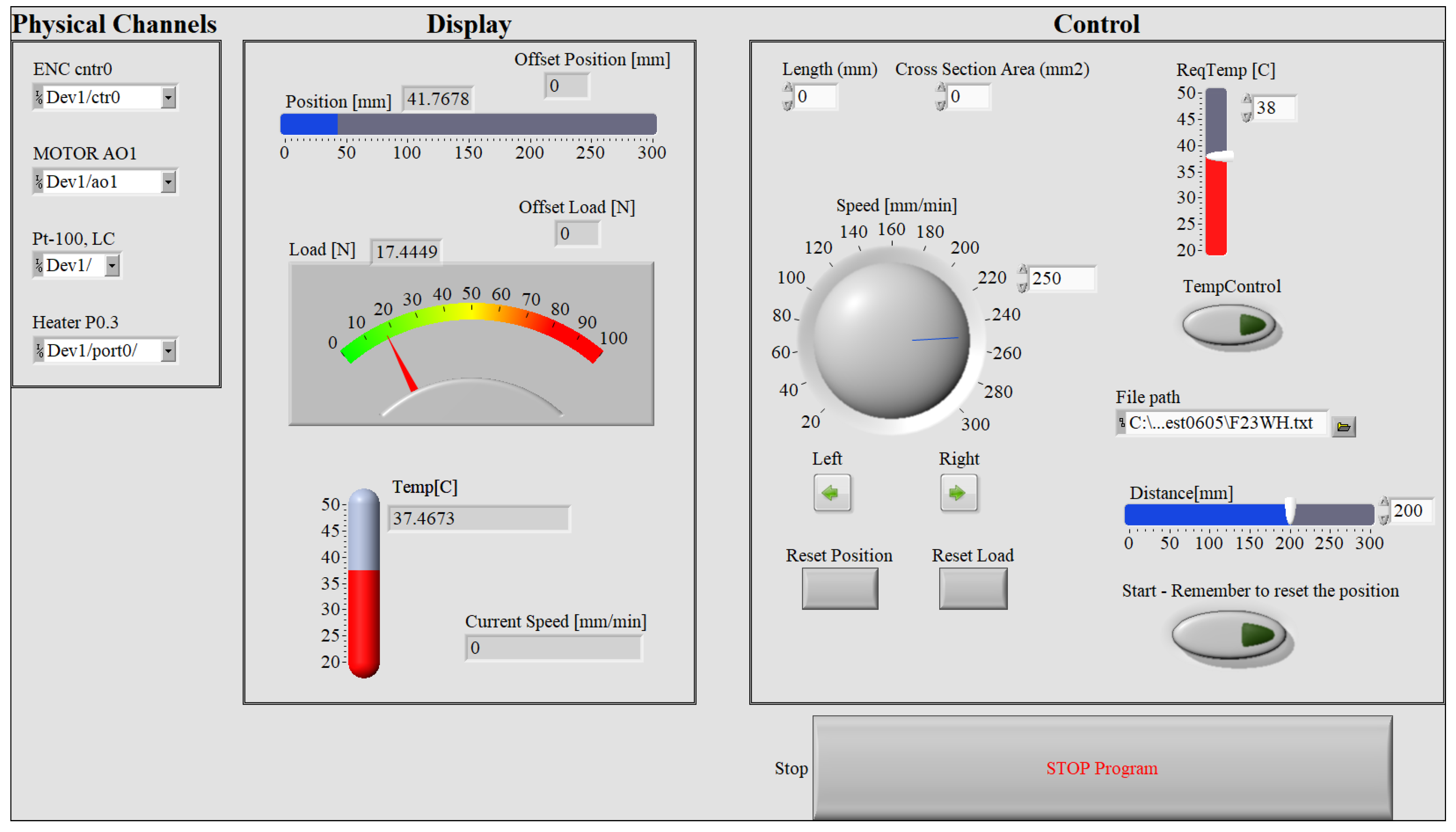Toggle the Start switch
The width and height of the screenshot is (1456, 832).
click(1228, 634)
